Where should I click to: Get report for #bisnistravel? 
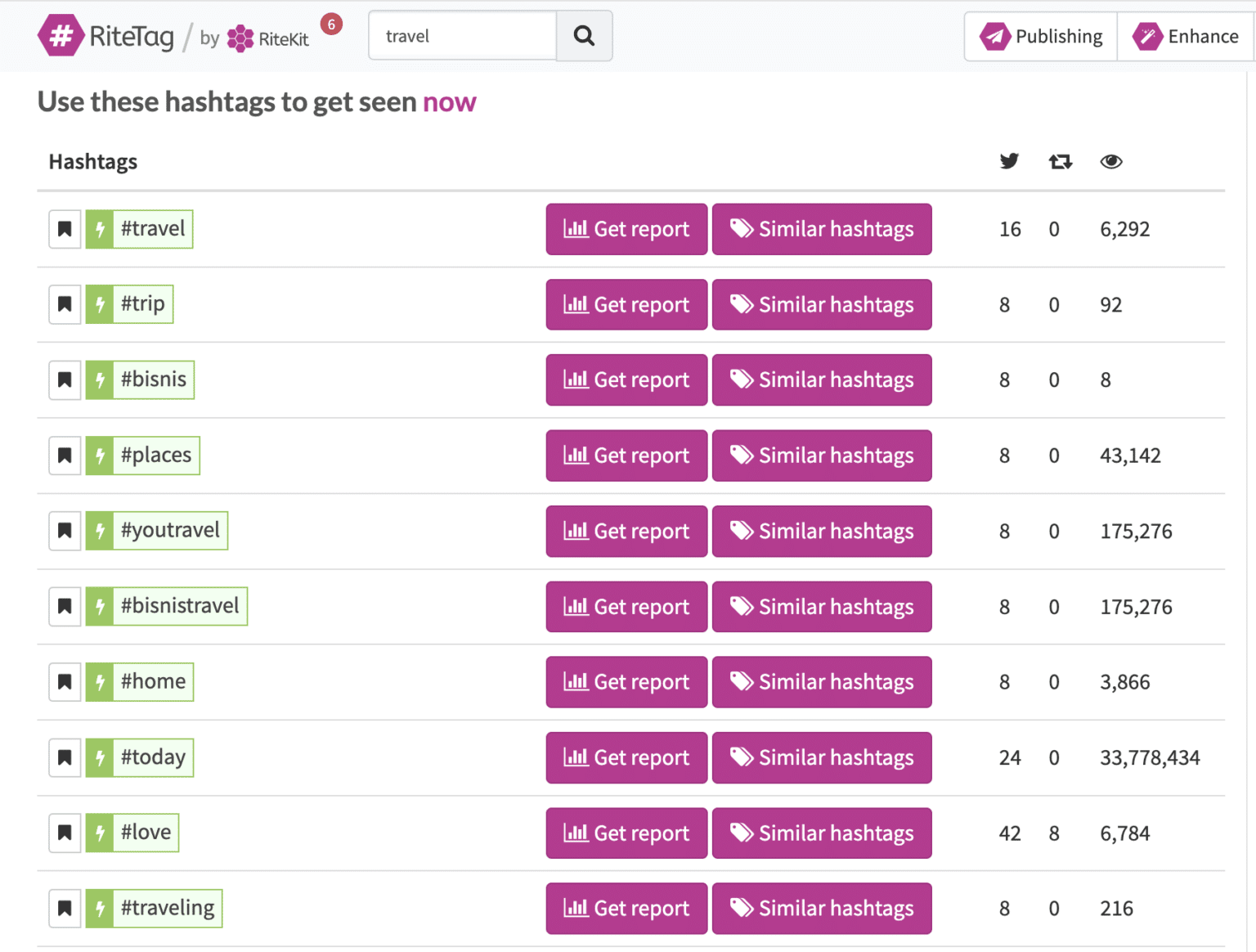pyautogui.click(x=626, y=607)
